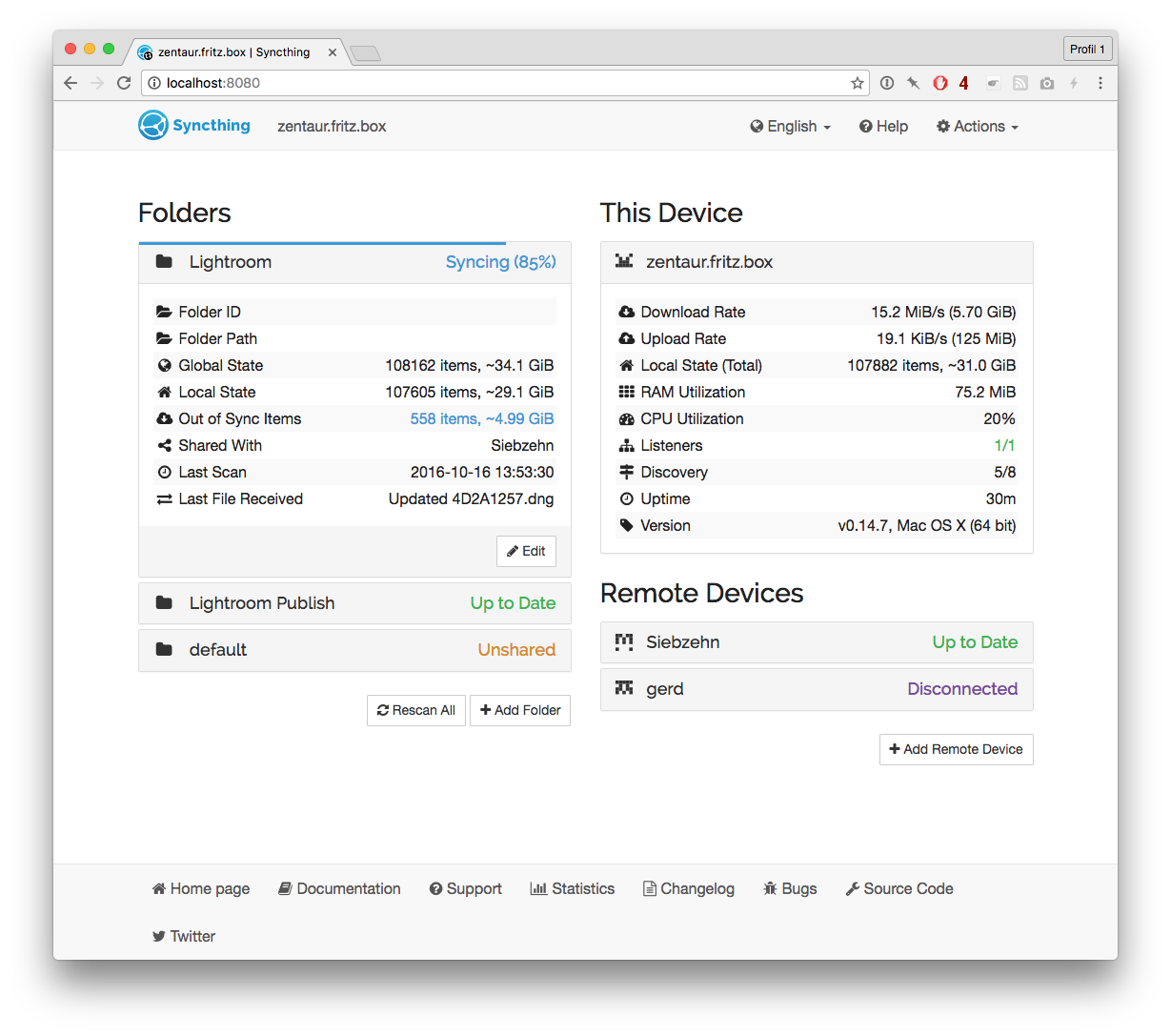Open the Home page footer link
Viewport: 1171px width, 1036px height.
(201, 888)
